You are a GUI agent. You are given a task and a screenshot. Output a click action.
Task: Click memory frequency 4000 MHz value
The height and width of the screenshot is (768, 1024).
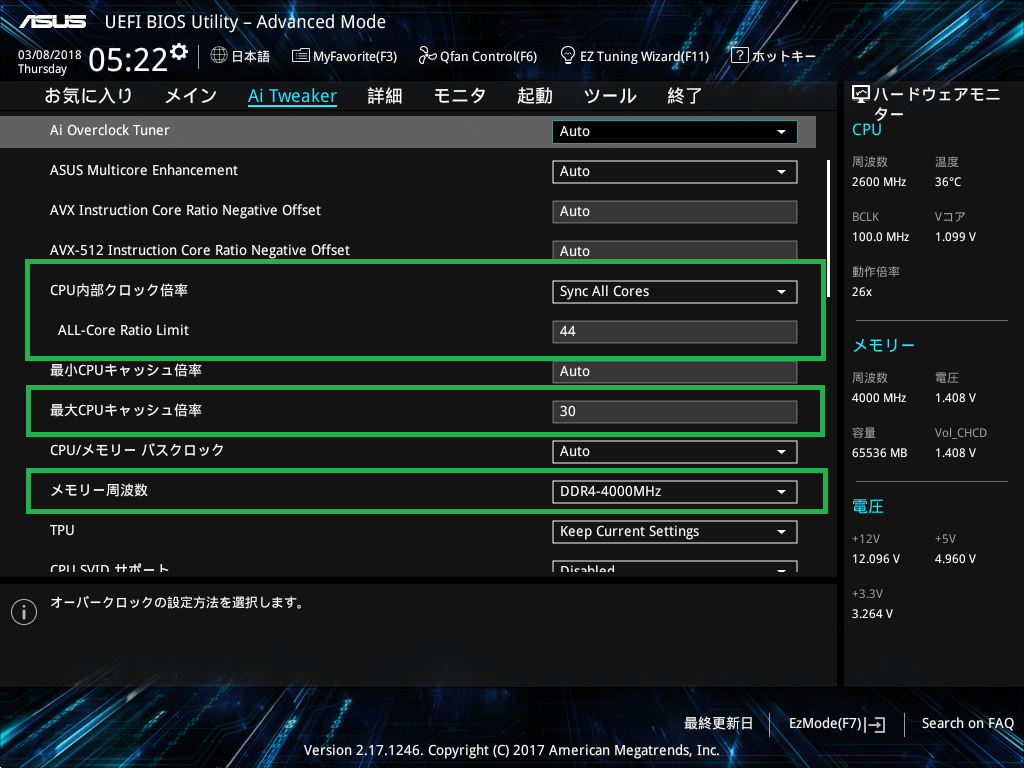pos(879,398)
